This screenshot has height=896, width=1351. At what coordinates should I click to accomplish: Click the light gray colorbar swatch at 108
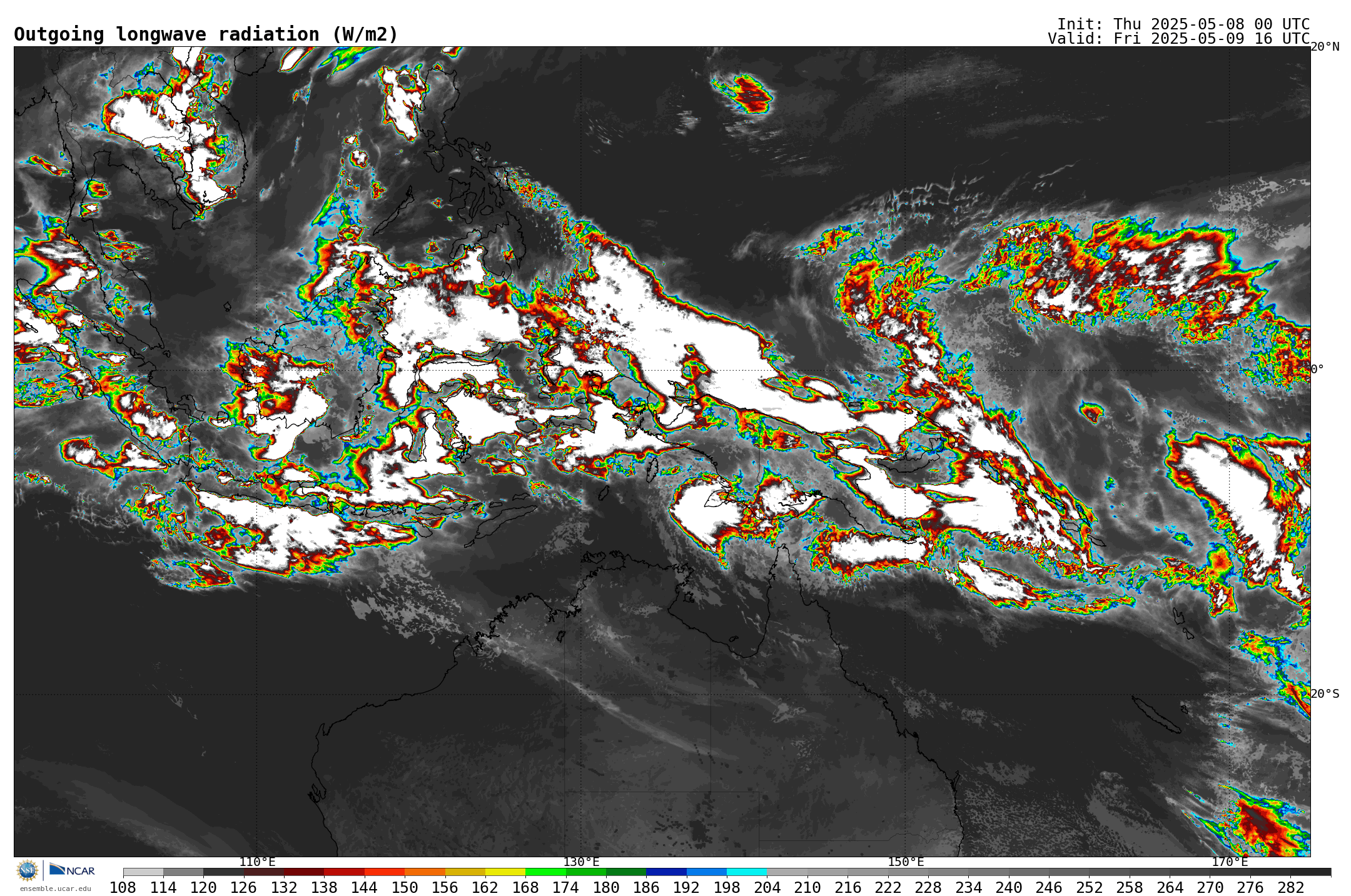coord(143,872)
